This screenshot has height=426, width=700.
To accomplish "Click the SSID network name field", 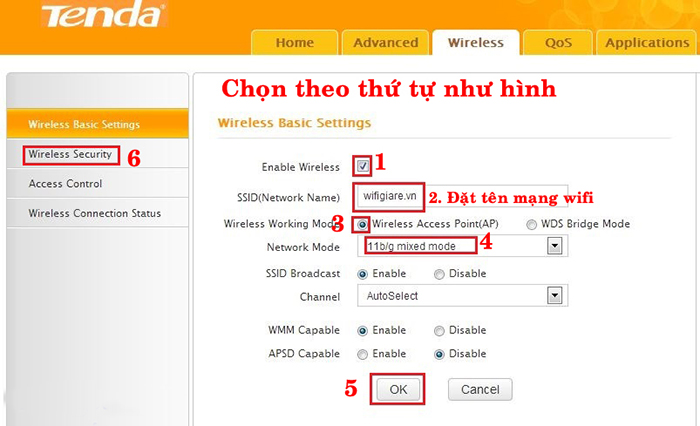I will point(462,196).
